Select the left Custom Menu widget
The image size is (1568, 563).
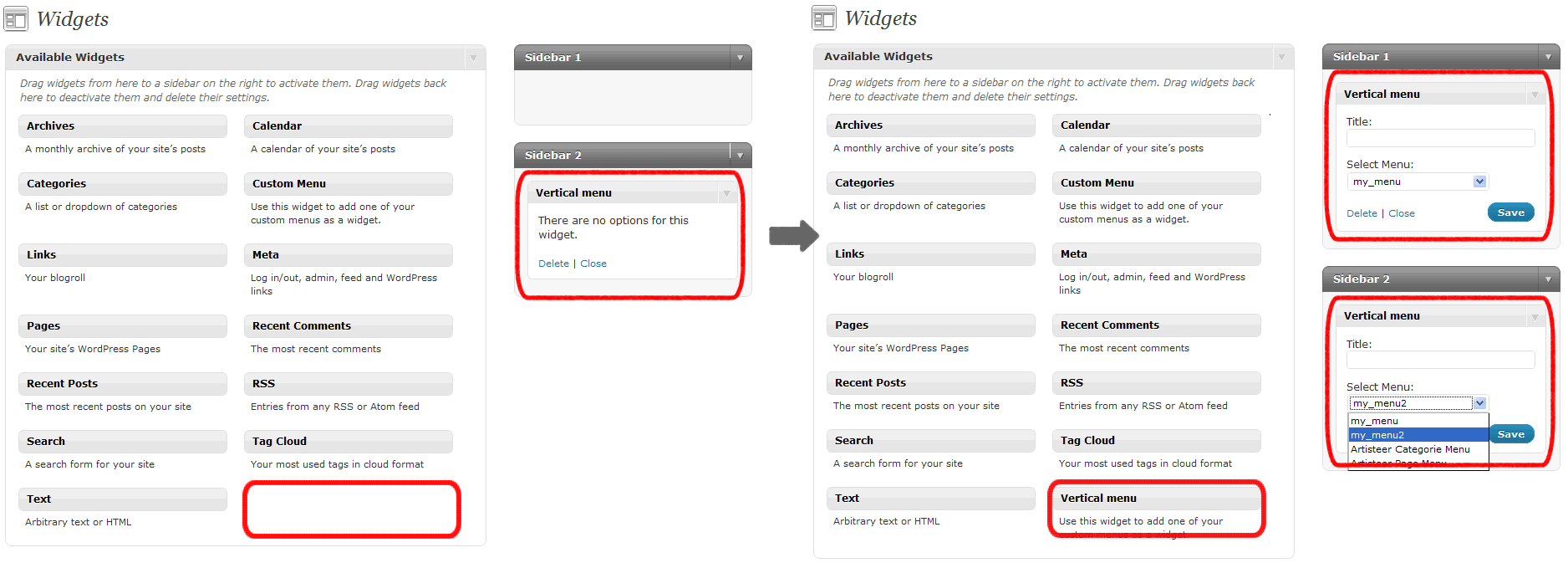tap(349, 184)
